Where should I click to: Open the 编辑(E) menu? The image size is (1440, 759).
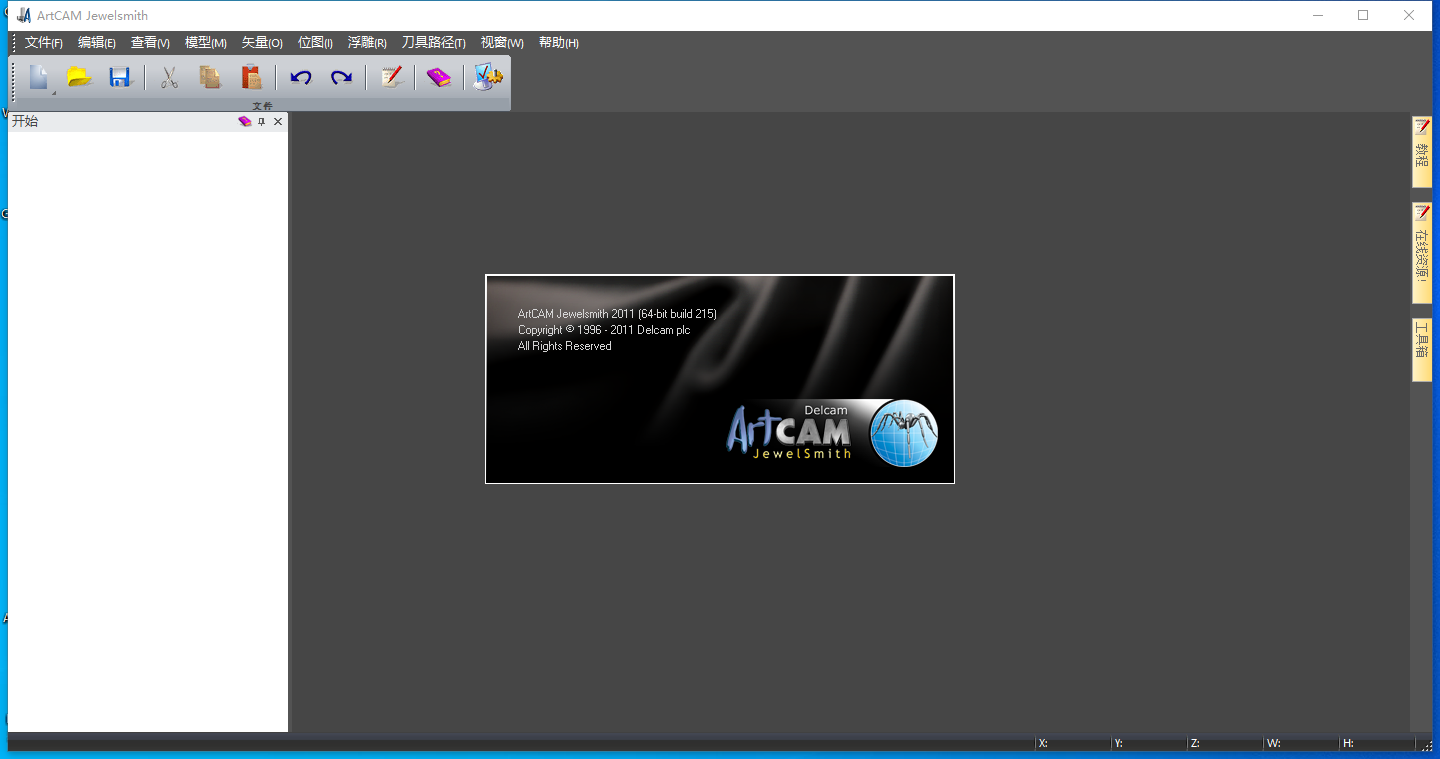(97, 43)
